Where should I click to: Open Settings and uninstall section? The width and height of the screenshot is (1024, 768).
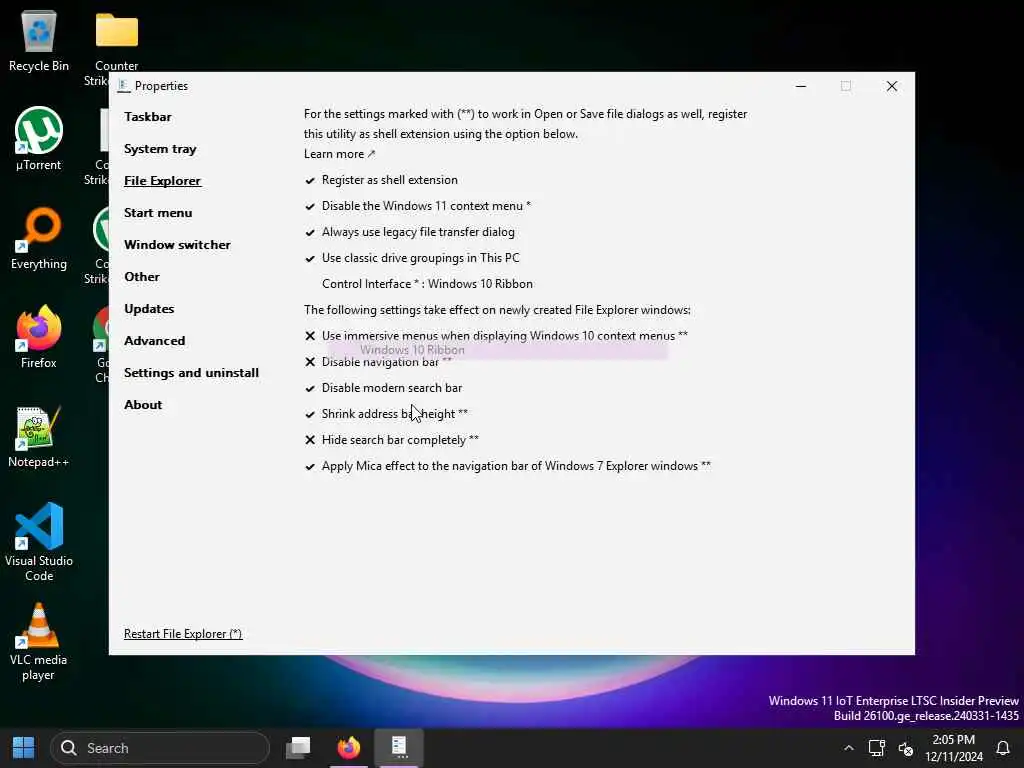(x=191, y=373)
